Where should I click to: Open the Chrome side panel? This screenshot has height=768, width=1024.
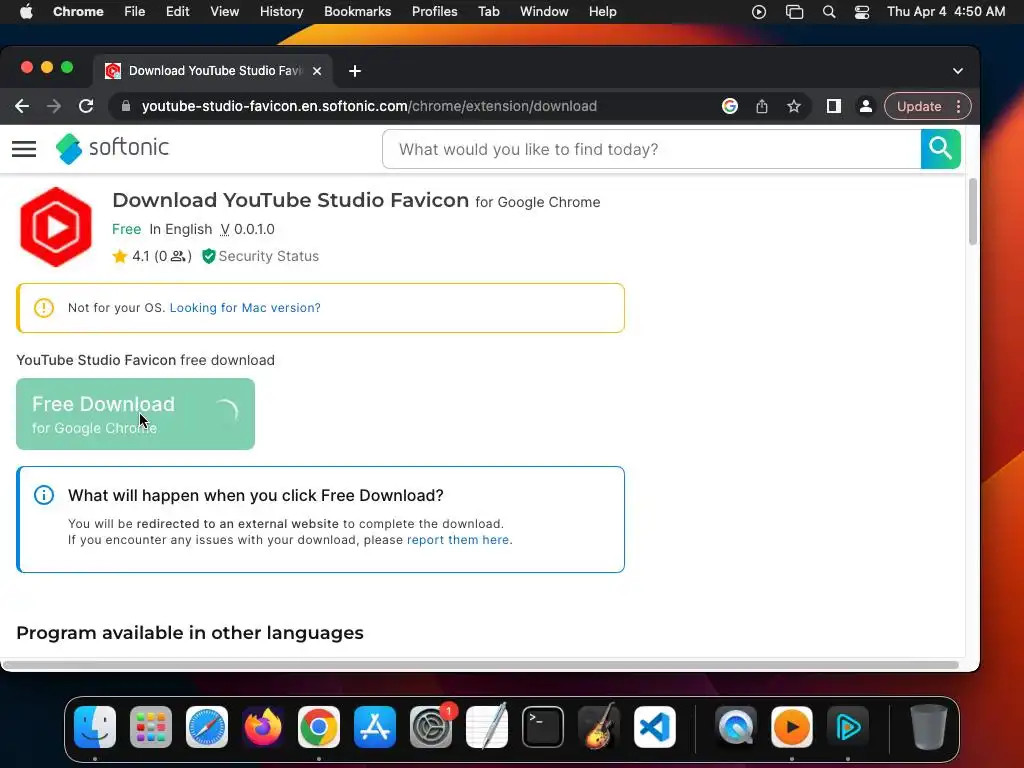(x=833, y=106)
